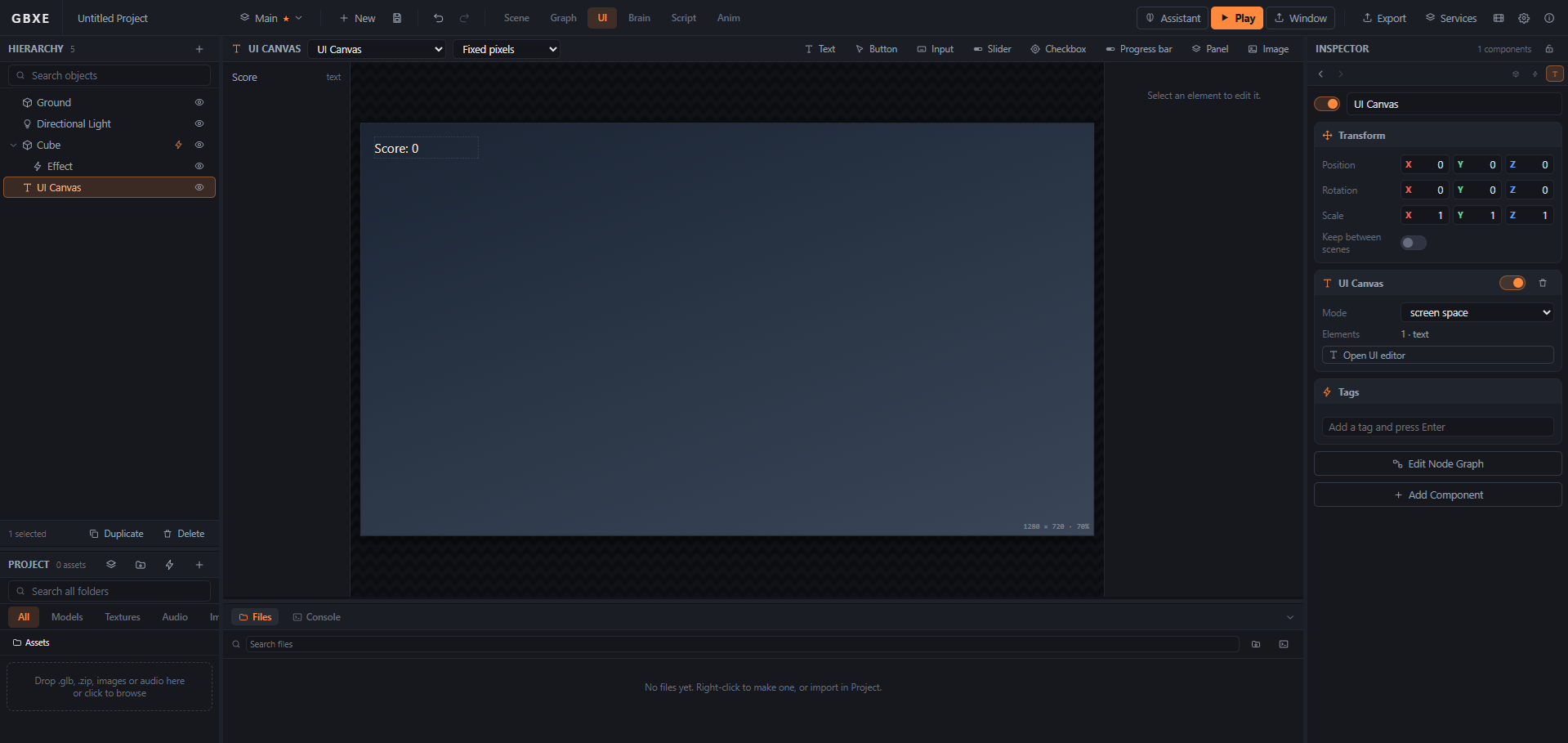The image size is (1568, 743).
Task: Start the game with Play button
Action: click(1237, 18)
